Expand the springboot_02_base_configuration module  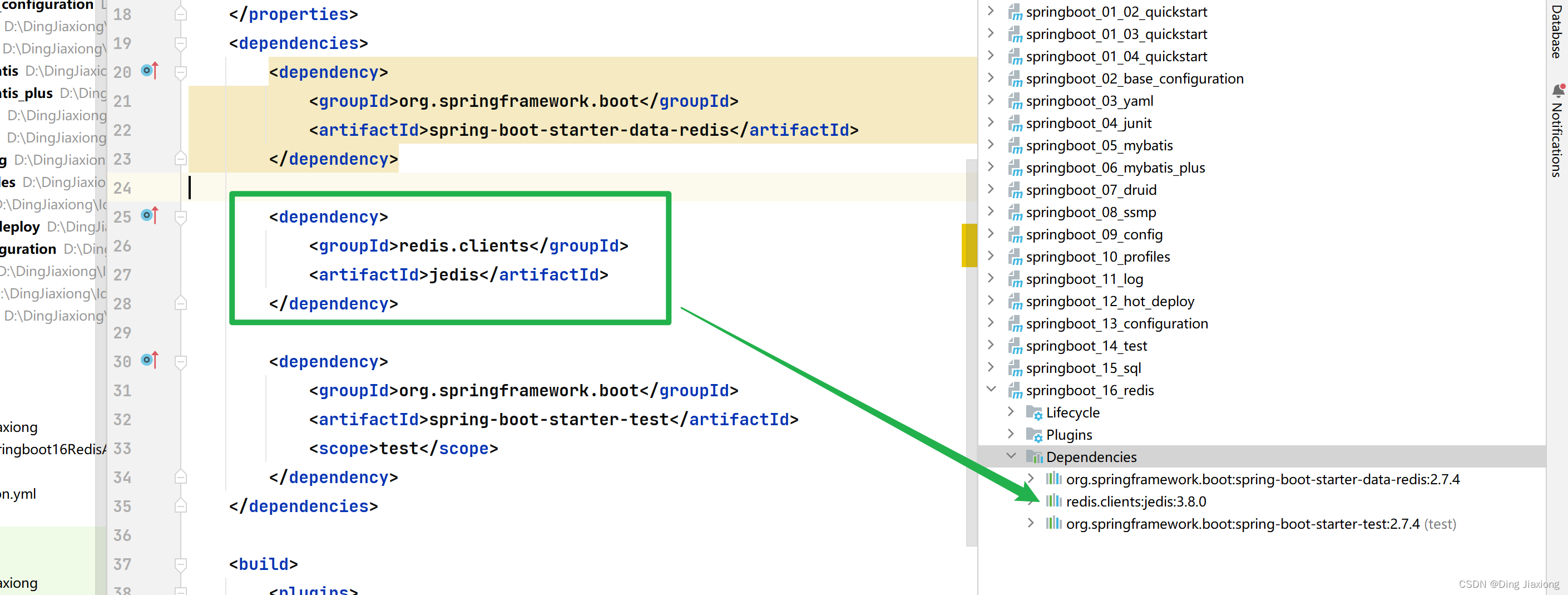pyautogui.click(x=991, y=78)
